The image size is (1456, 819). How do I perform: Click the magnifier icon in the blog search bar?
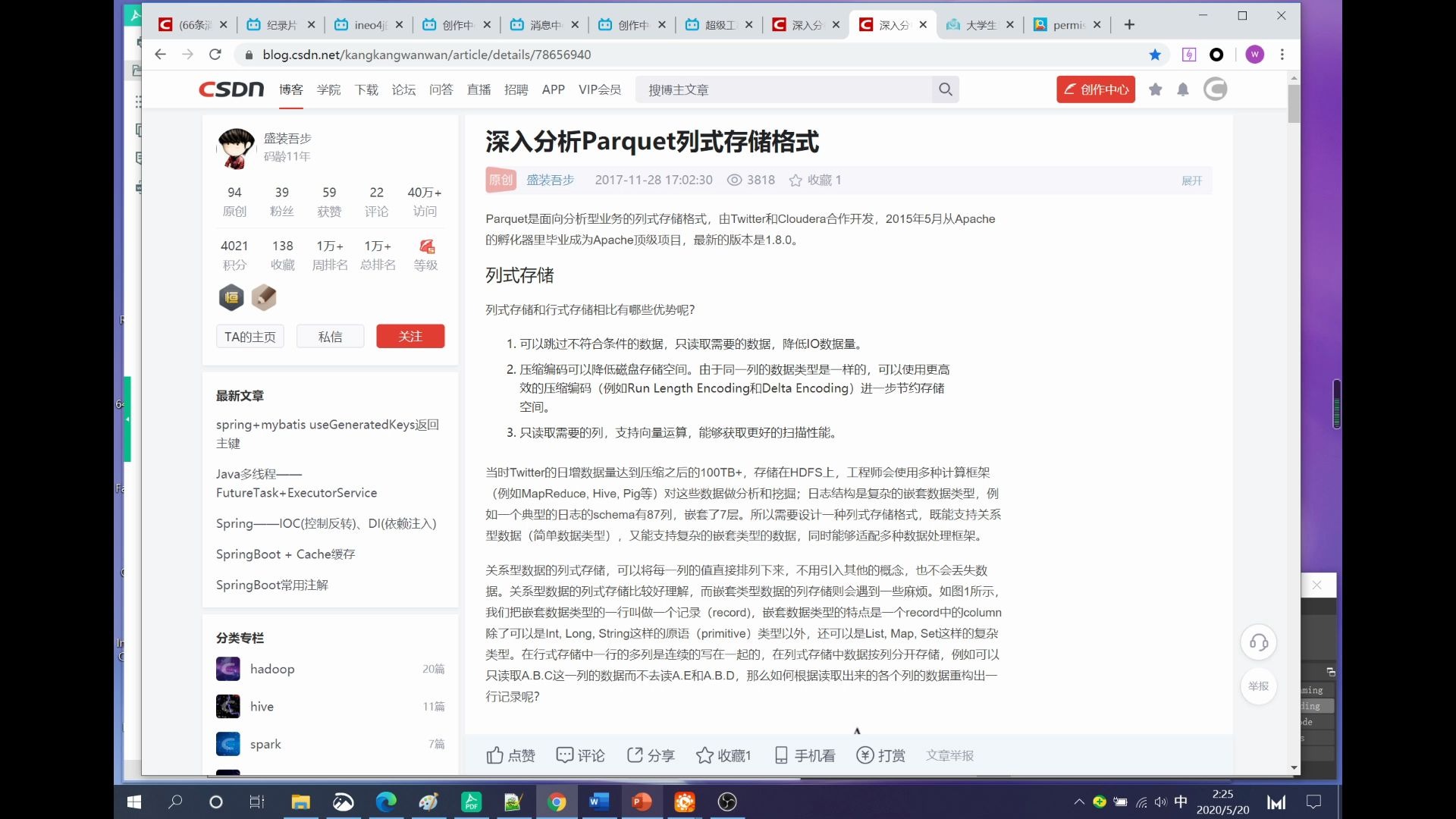[945, 89]
